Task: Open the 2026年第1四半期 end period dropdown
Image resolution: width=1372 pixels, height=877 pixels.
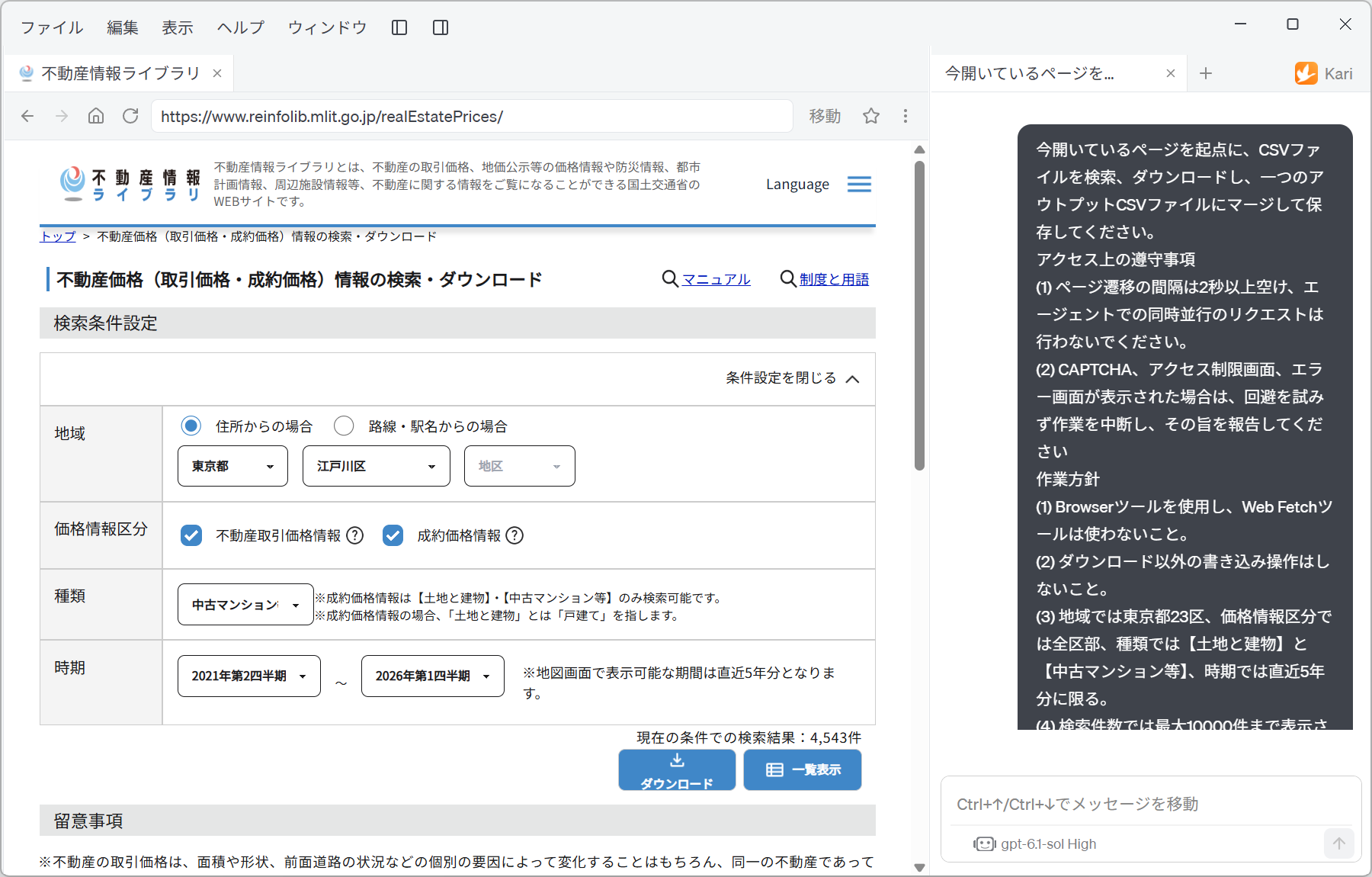Action: [433, 676]
